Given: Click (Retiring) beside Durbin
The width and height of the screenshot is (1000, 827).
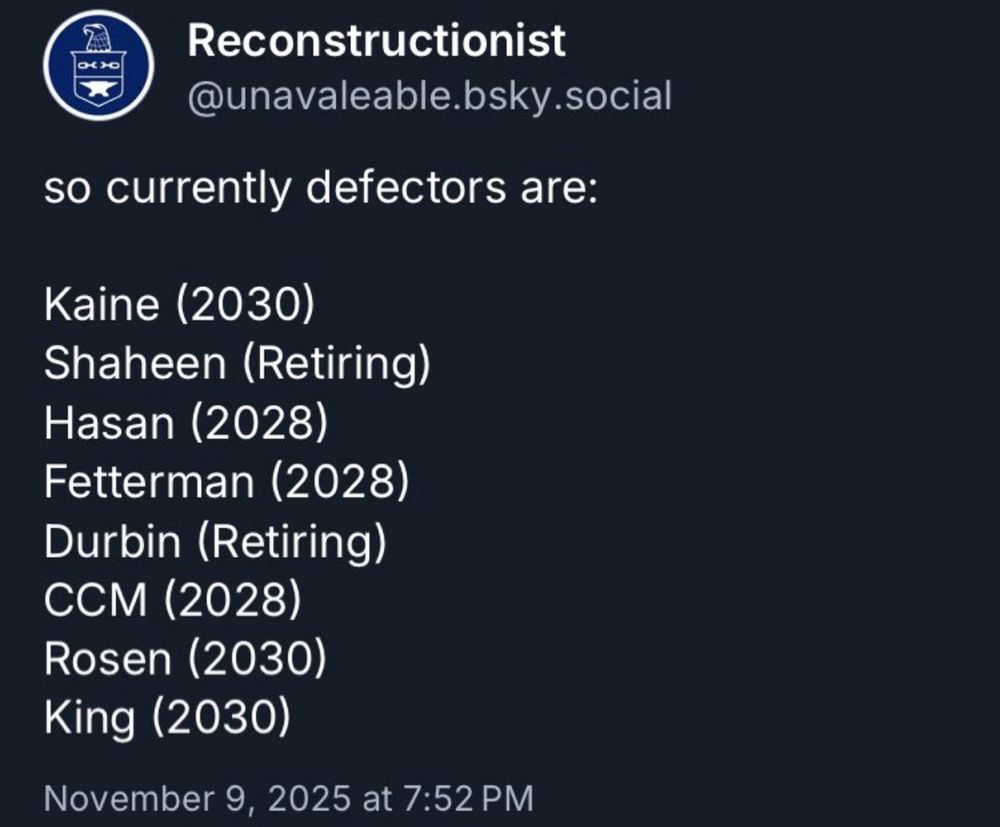Looking at the screenshot, I should tap(291, 541).
